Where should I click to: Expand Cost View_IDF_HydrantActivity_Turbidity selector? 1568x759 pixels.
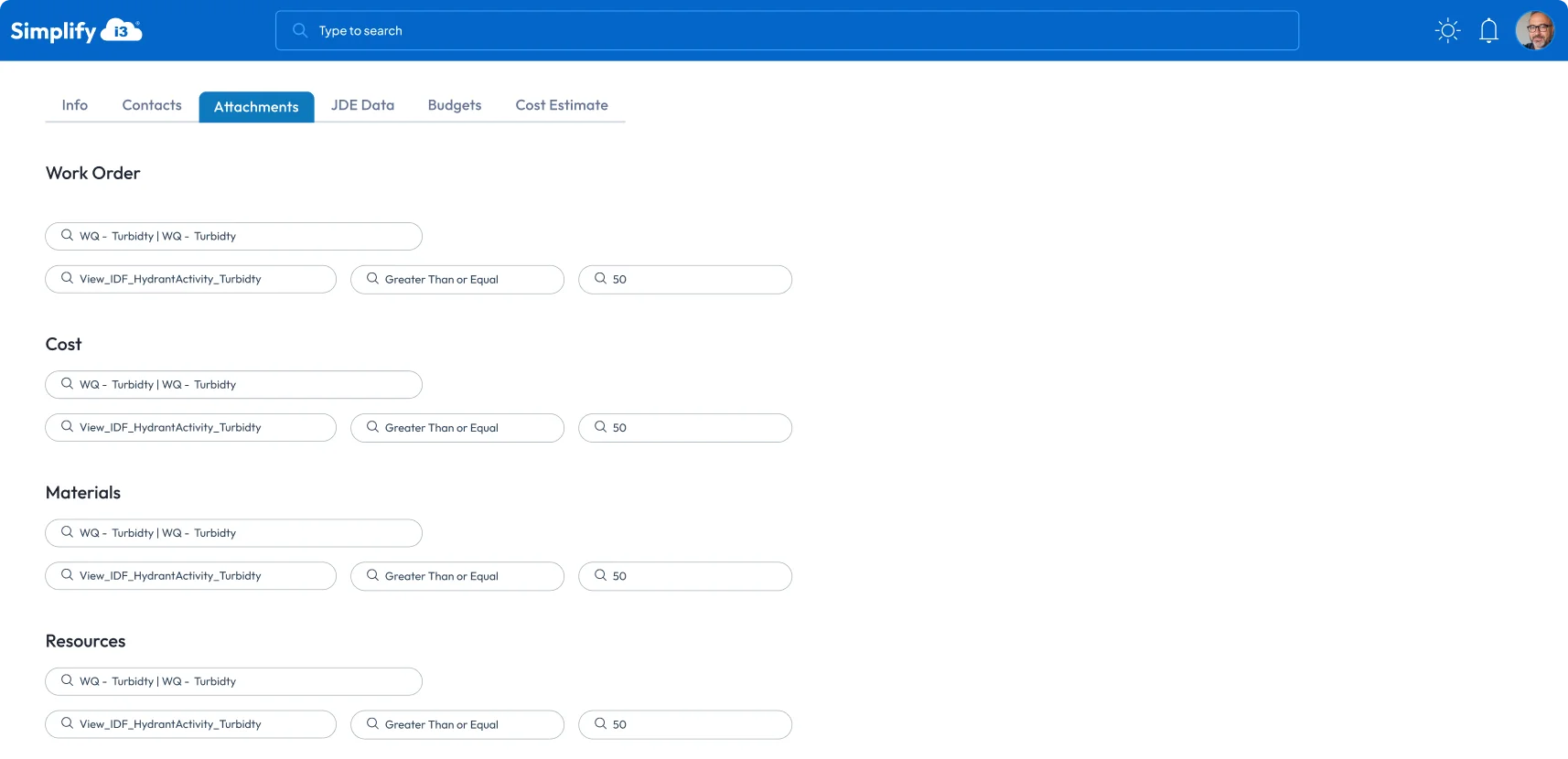pos(190,428)
